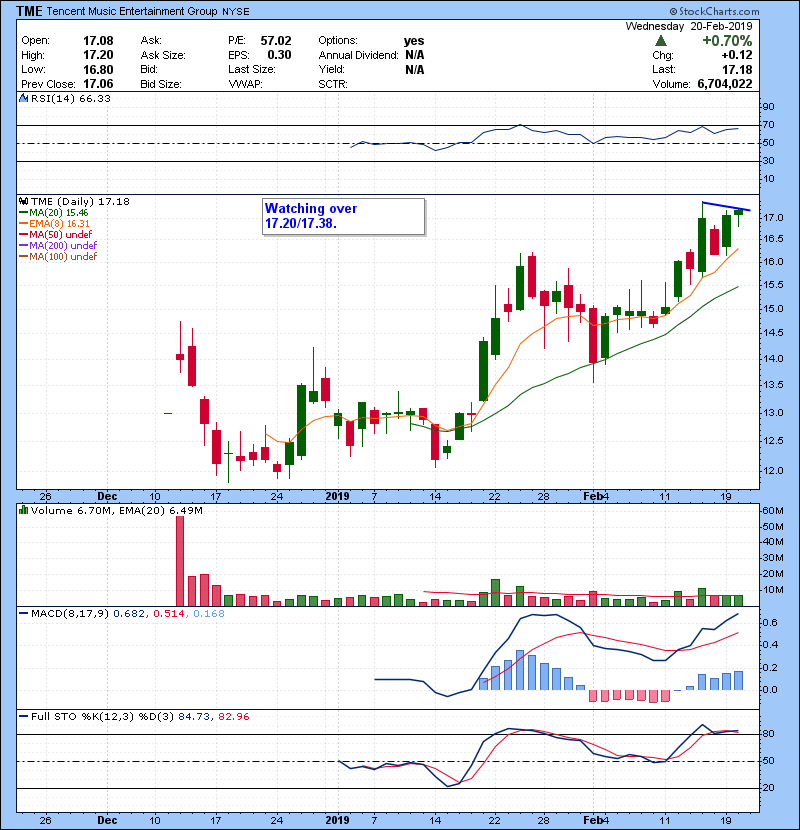Click the High value 17.20
The image size is (800, 830).
click(x=98, y=55)
